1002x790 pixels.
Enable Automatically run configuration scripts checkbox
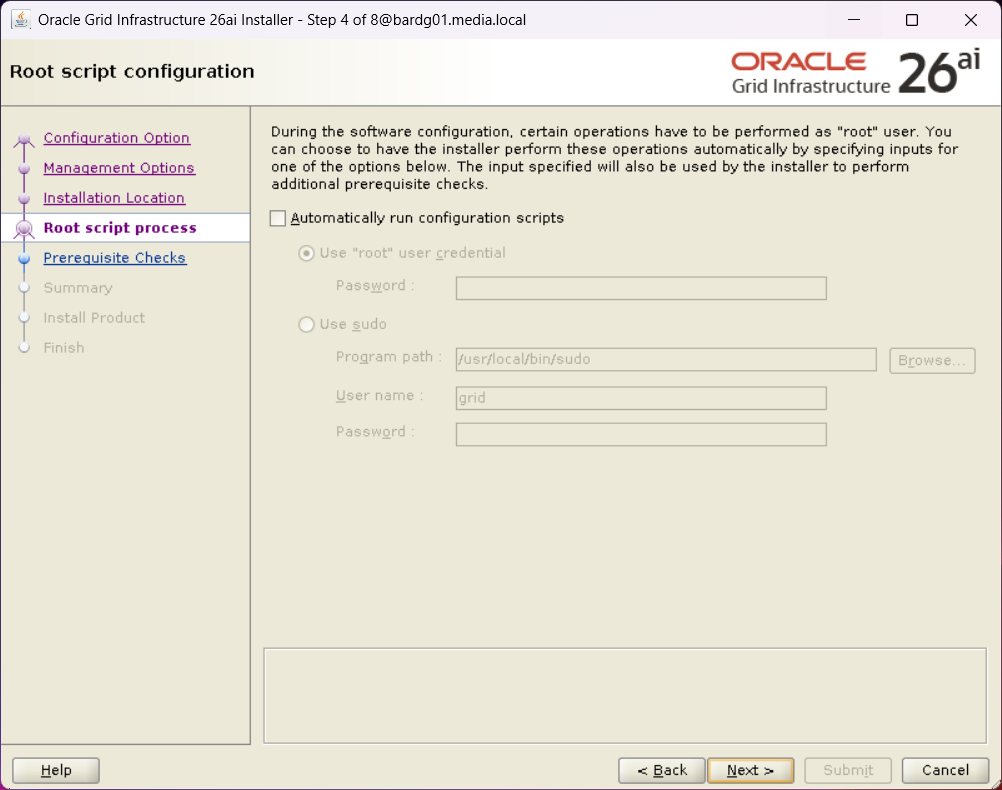pyautogui.click(x=277, y=219)
